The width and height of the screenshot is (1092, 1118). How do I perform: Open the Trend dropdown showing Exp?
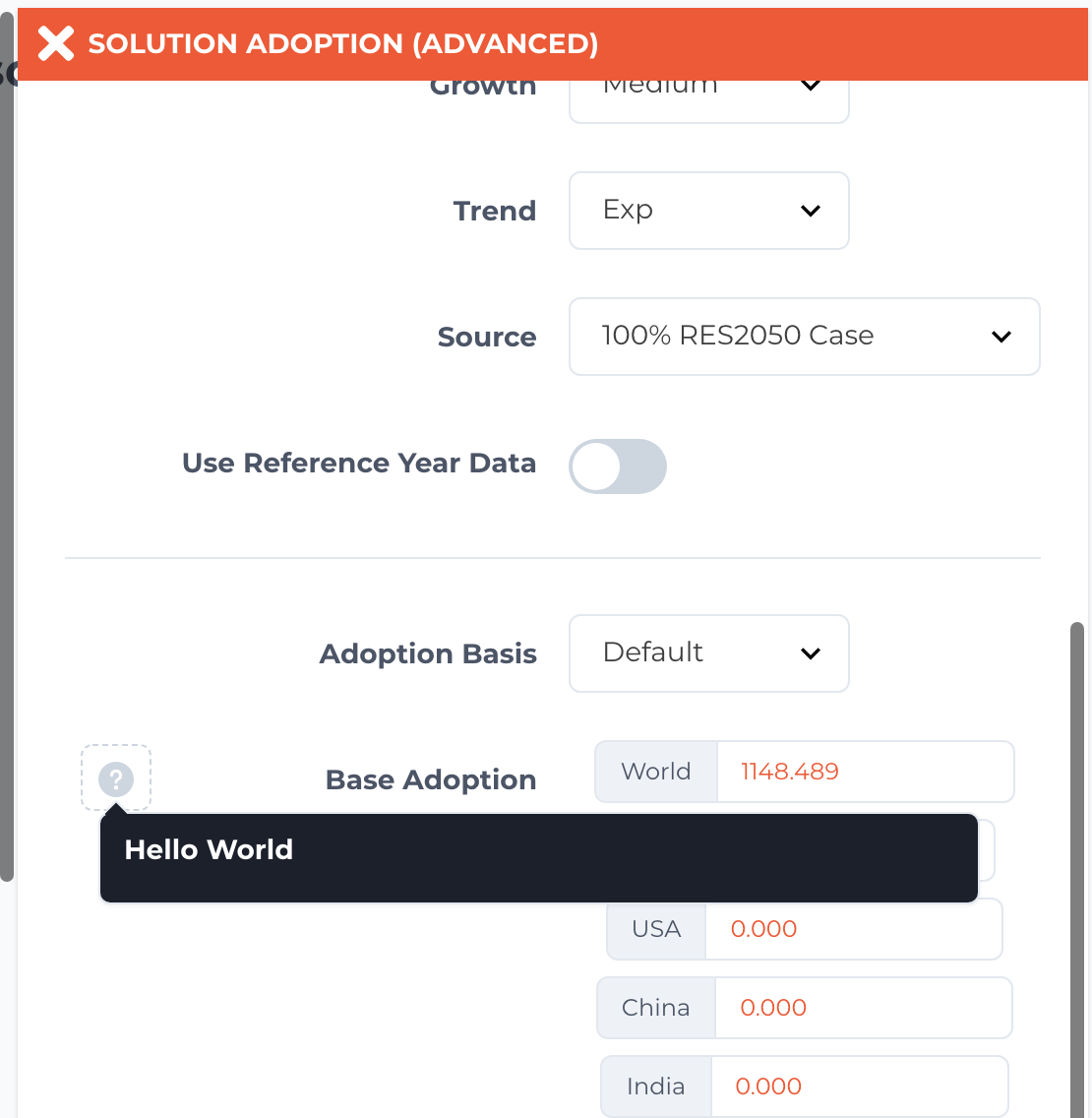(x=708, y=211)
